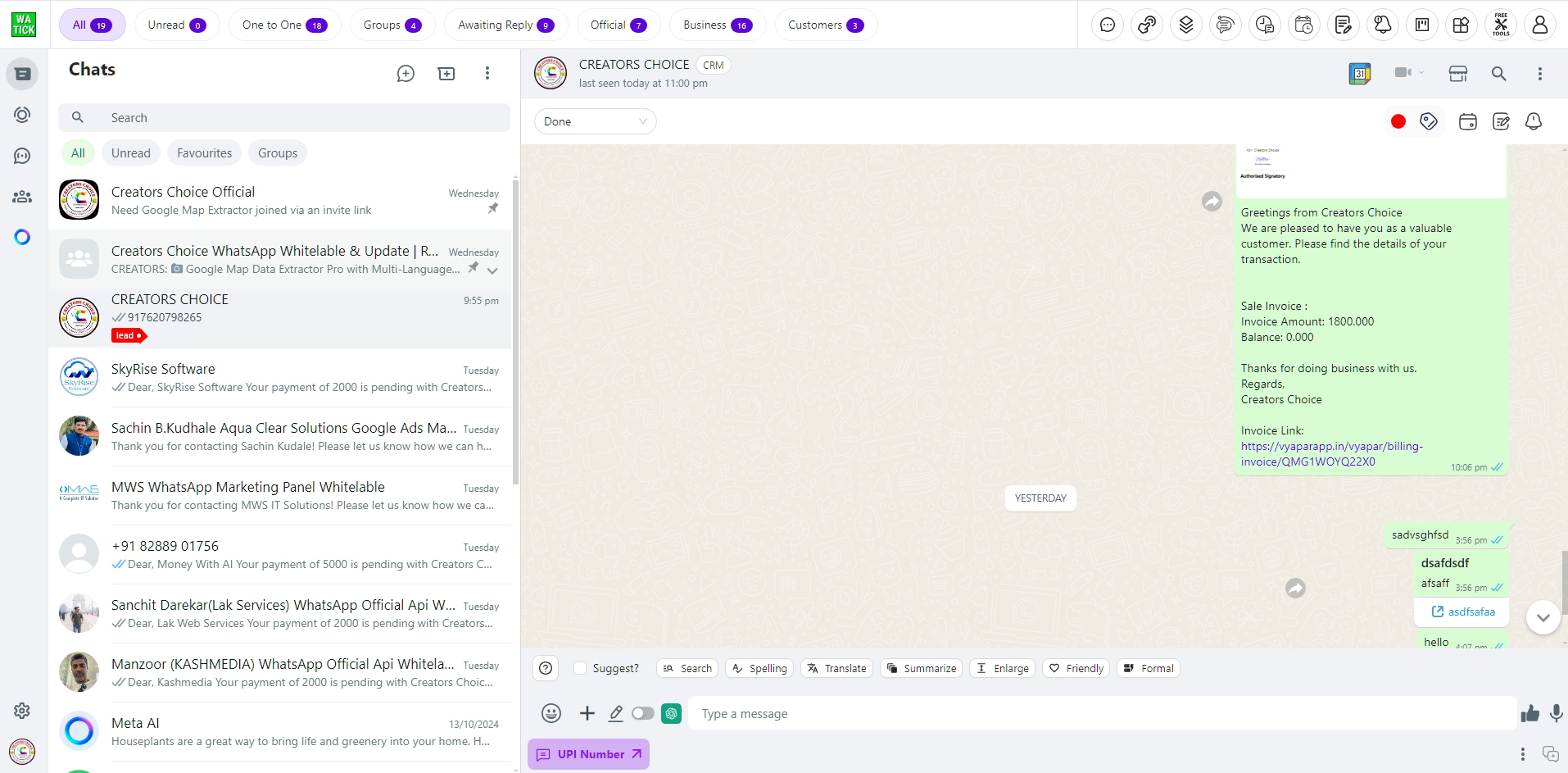Screen dimensions: 1568x773
Task: Expand the video call dropdown arrow
Action: (x=1421, y=73)
